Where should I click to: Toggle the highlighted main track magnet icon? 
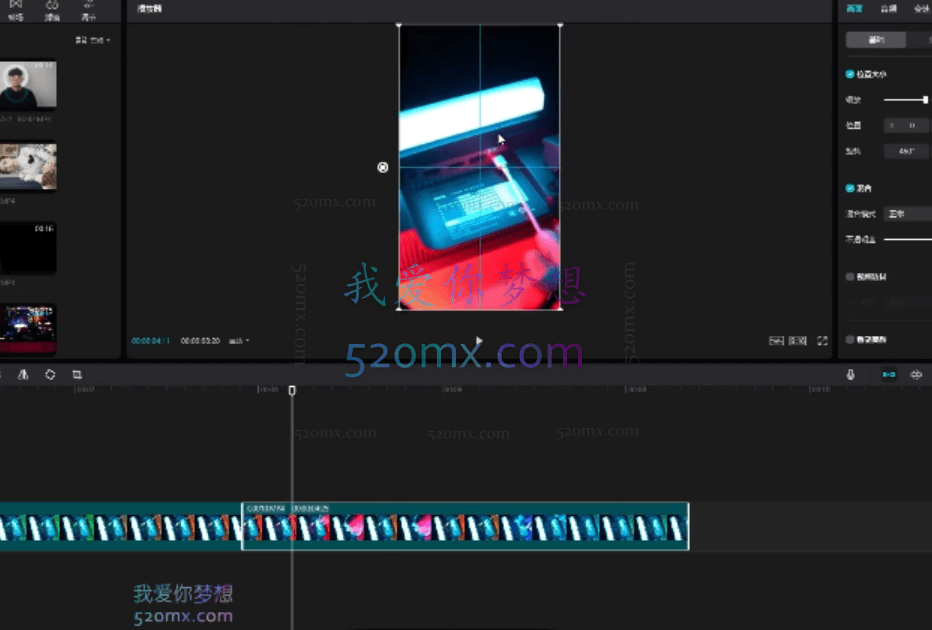tap(888, 374)
